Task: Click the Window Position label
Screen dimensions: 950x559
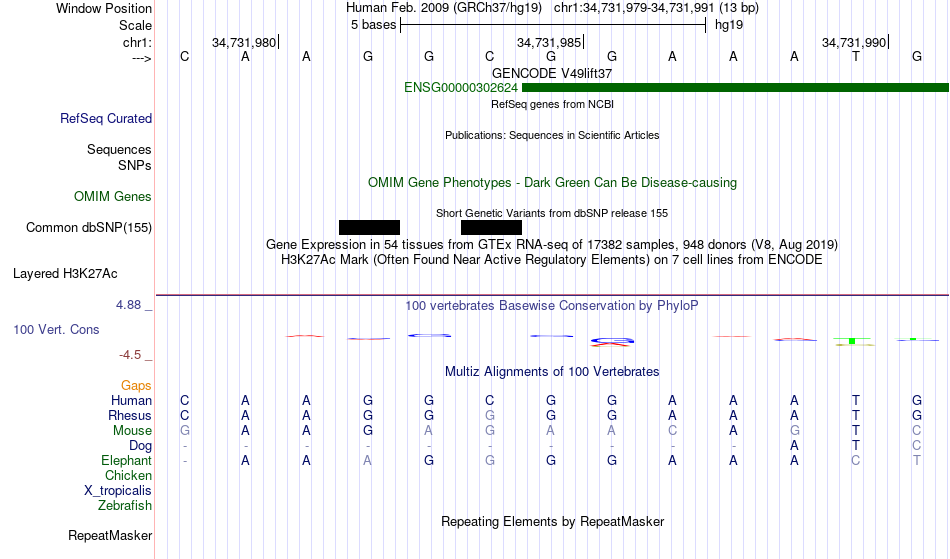Action: coord(104,8)
